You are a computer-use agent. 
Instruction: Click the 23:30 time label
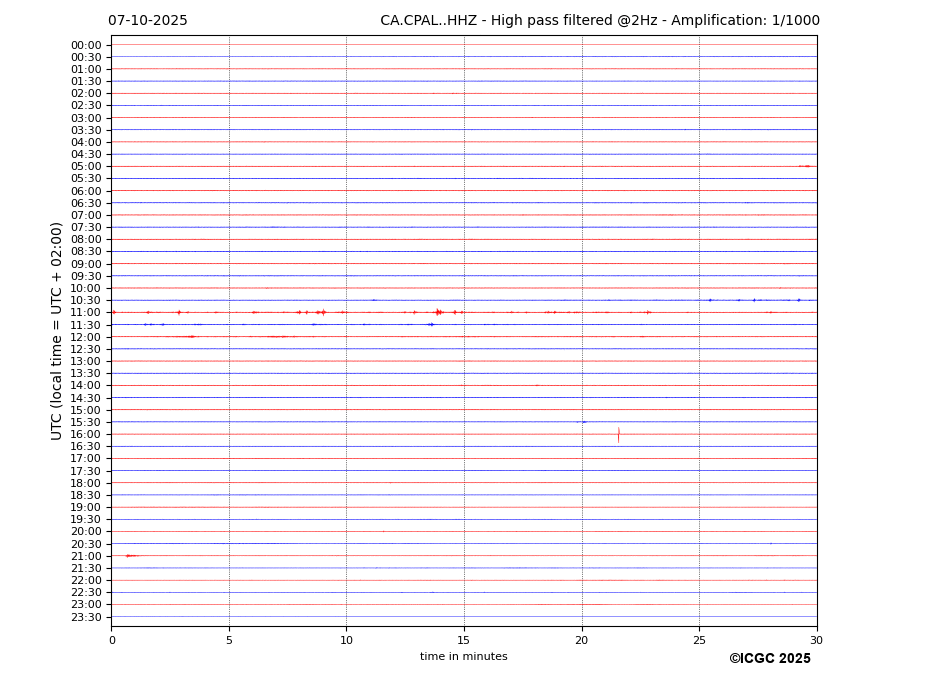[86, 617]
